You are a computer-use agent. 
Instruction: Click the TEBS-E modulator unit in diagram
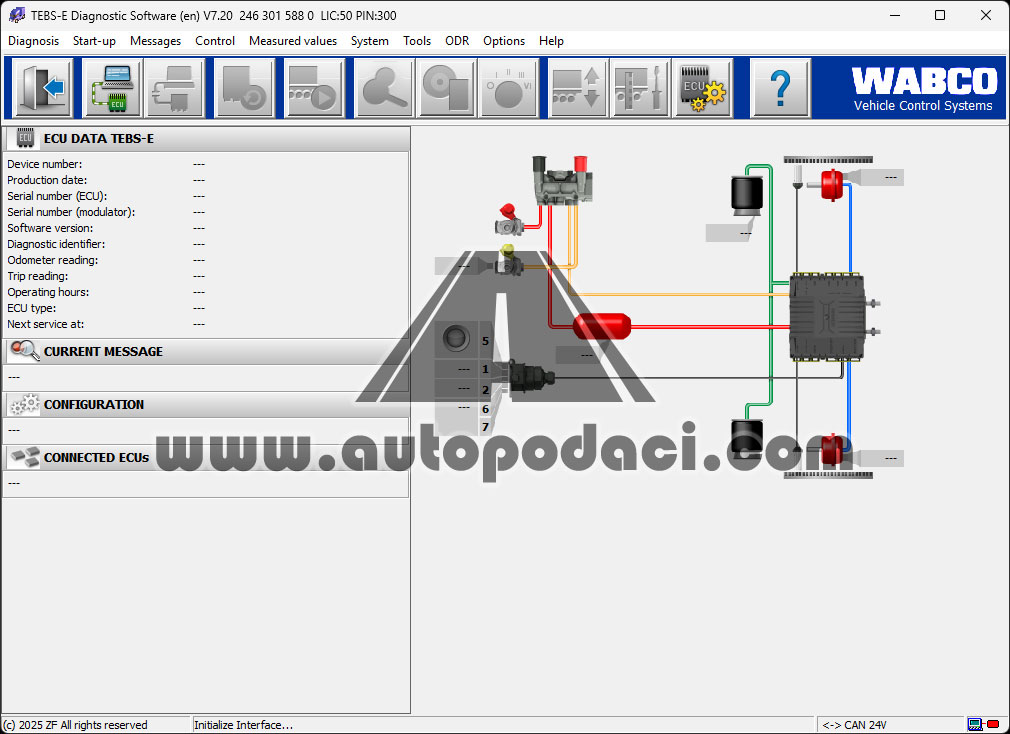(828, 316)
